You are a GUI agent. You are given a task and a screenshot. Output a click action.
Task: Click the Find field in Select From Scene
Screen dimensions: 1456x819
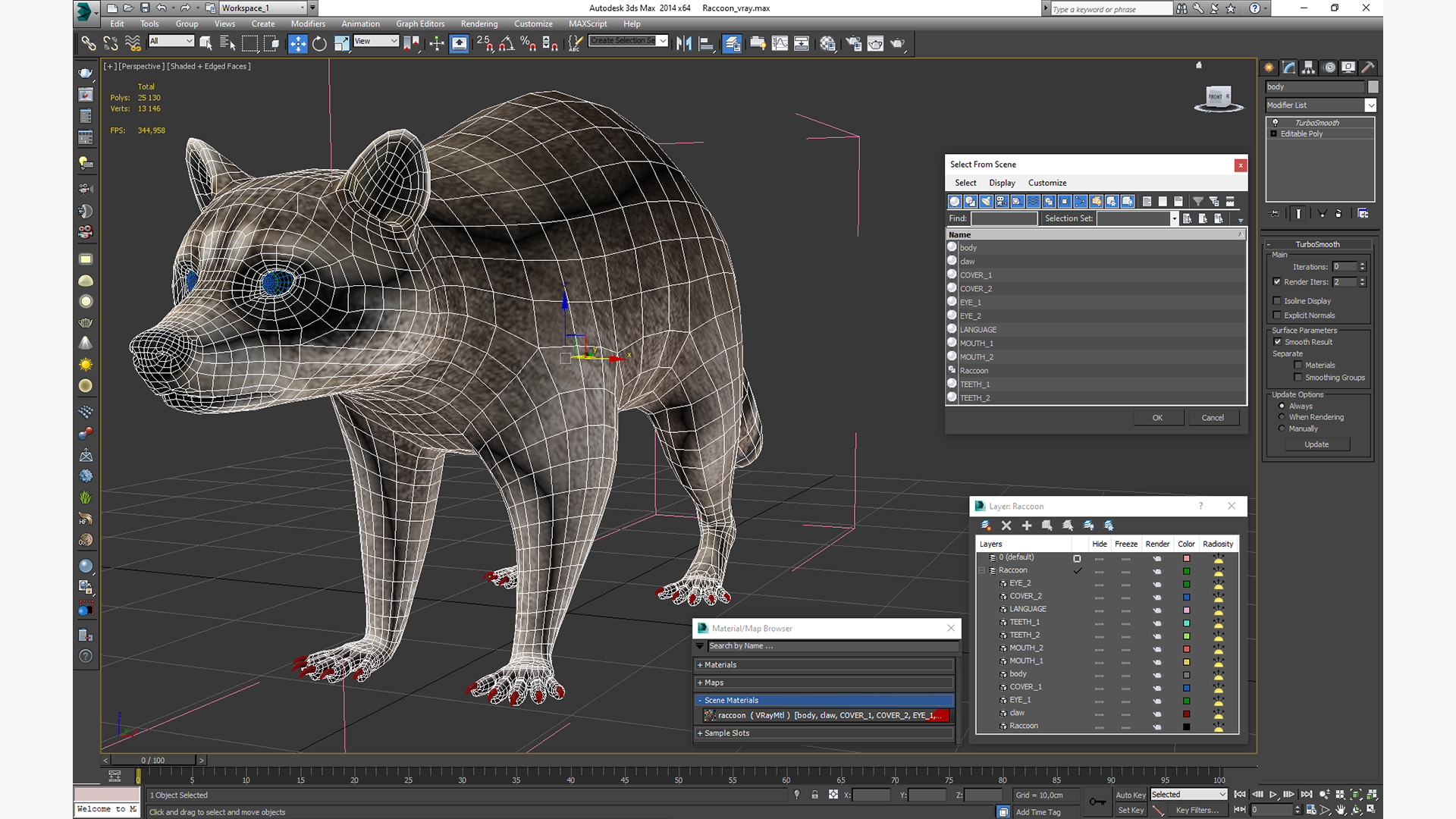click(x=1004, y=218)
